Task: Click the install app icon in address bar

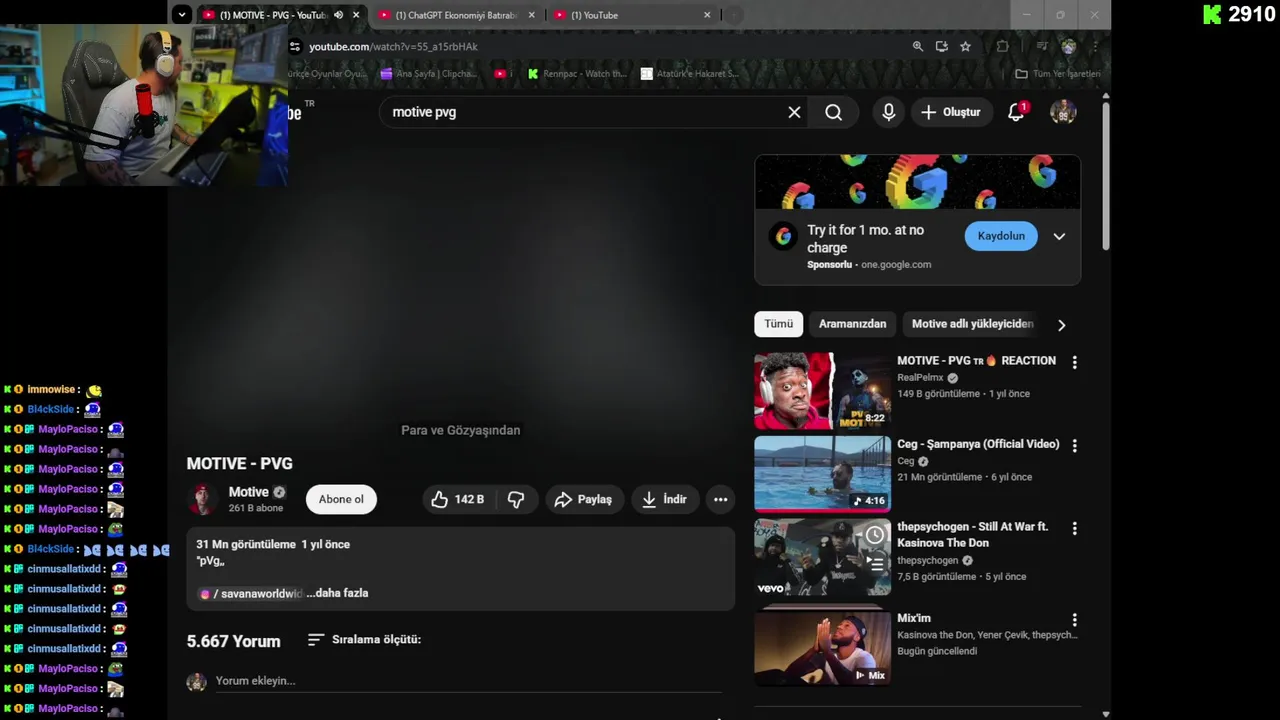Action: (941, 46)
